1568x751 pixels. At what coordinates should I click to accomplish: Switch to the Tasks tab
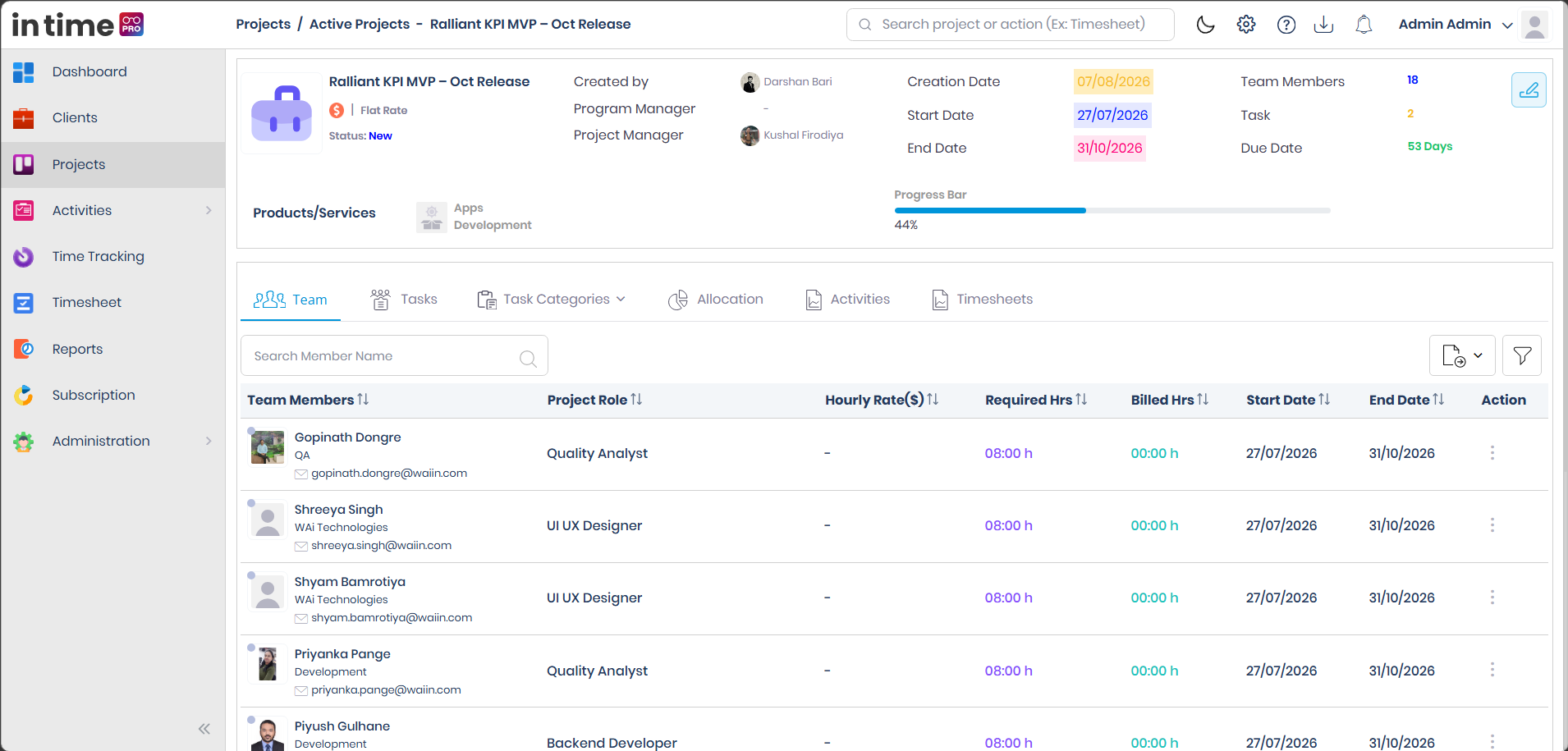pos(404,300)
